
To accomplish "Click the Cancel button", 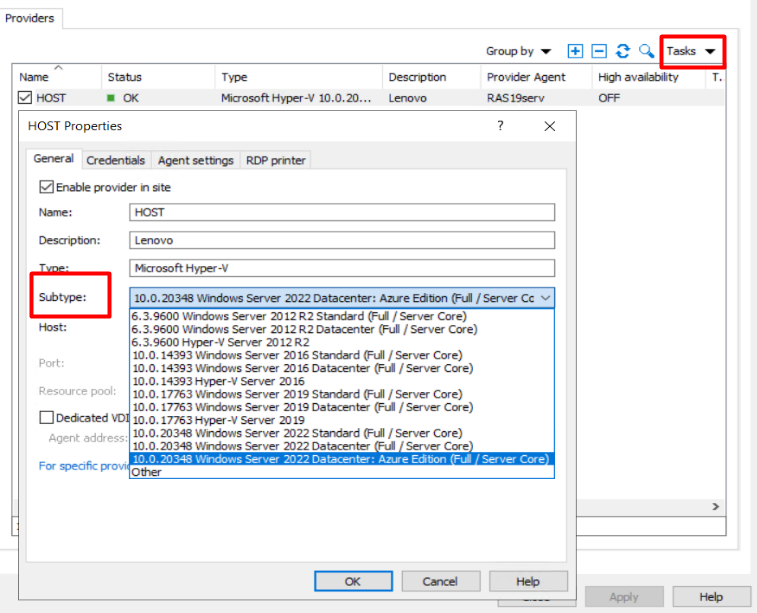I will pos(440,581).
